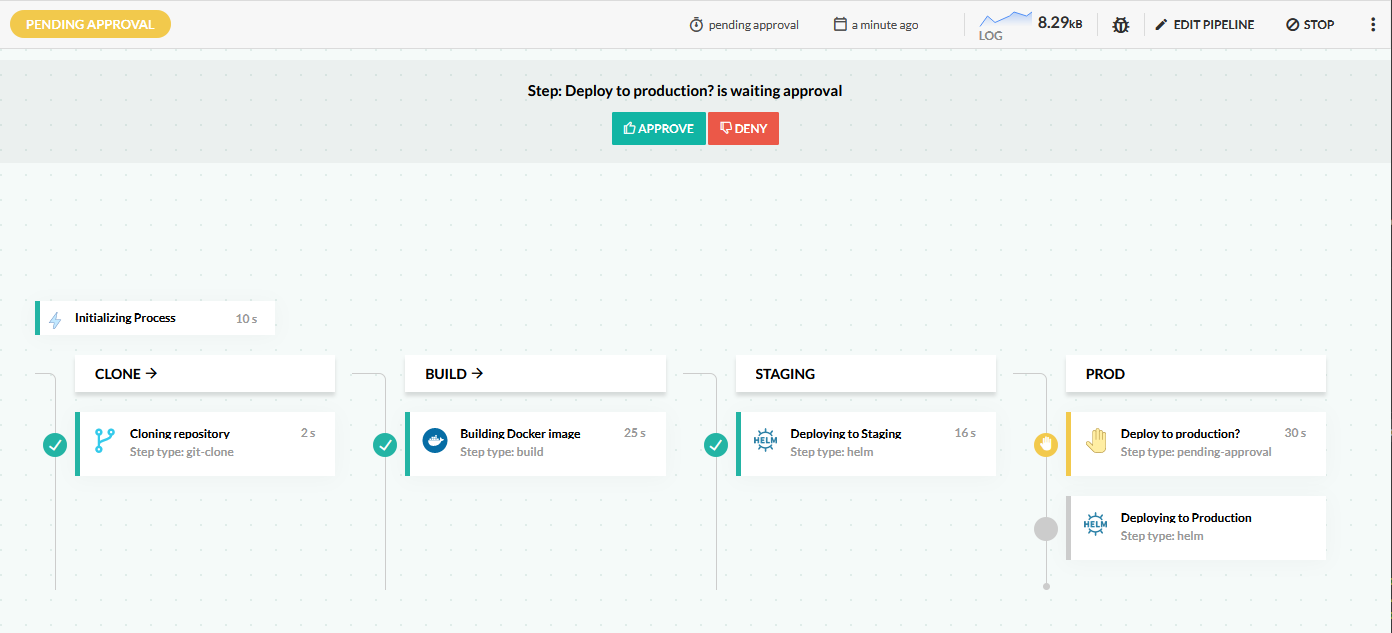Deny the production deployment
This screenshot has height=633, width=1392.
[x=743, y=128]
